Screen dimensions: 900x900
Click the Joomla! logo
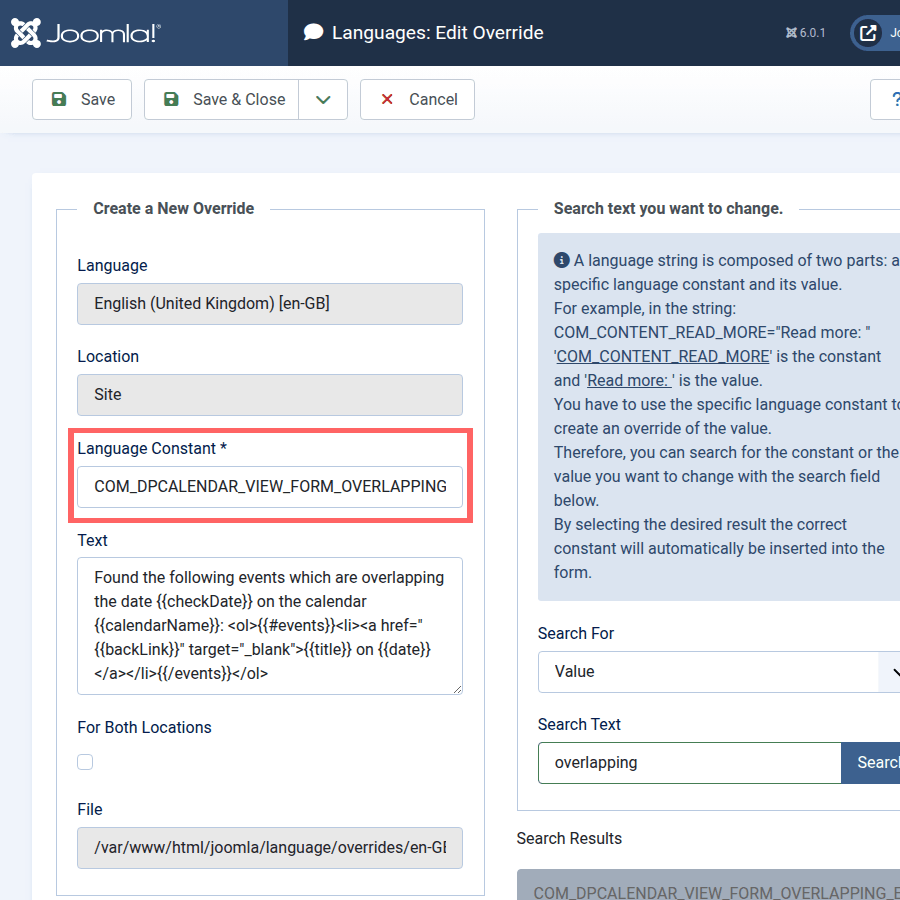pyautogui.click(x=85, y=33)
